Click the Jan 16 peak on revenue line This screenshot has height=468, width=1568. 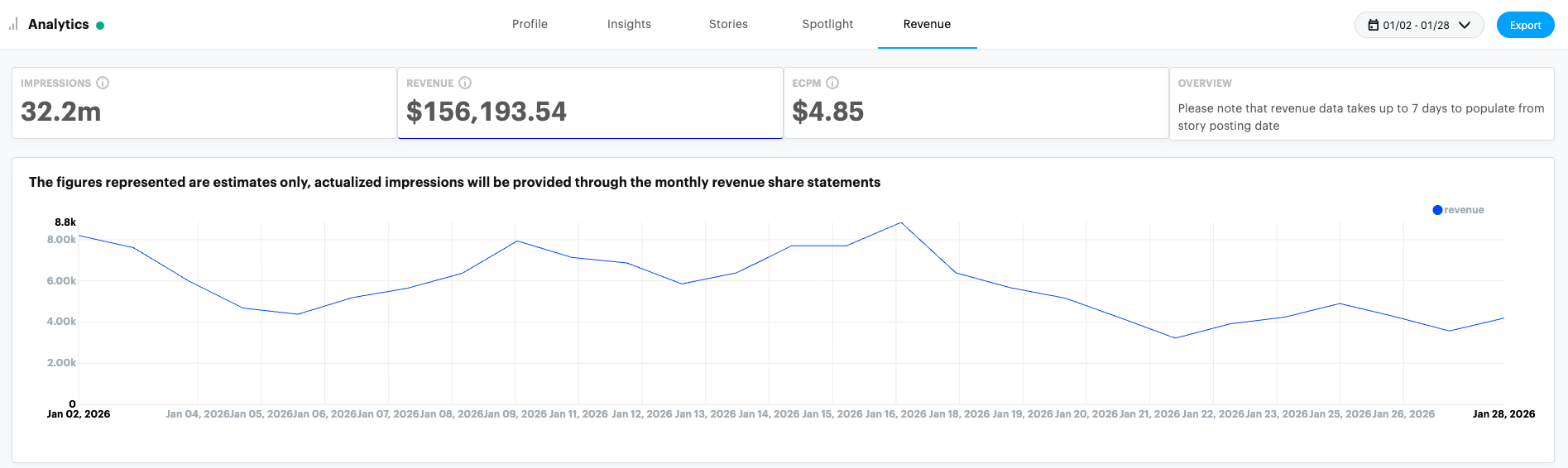(x=900, y=223)
